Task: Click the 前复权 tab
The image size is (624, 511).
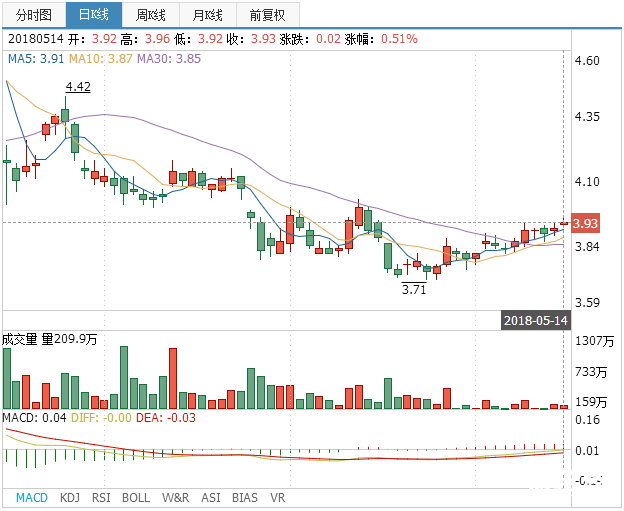Action: coord(267,14)
